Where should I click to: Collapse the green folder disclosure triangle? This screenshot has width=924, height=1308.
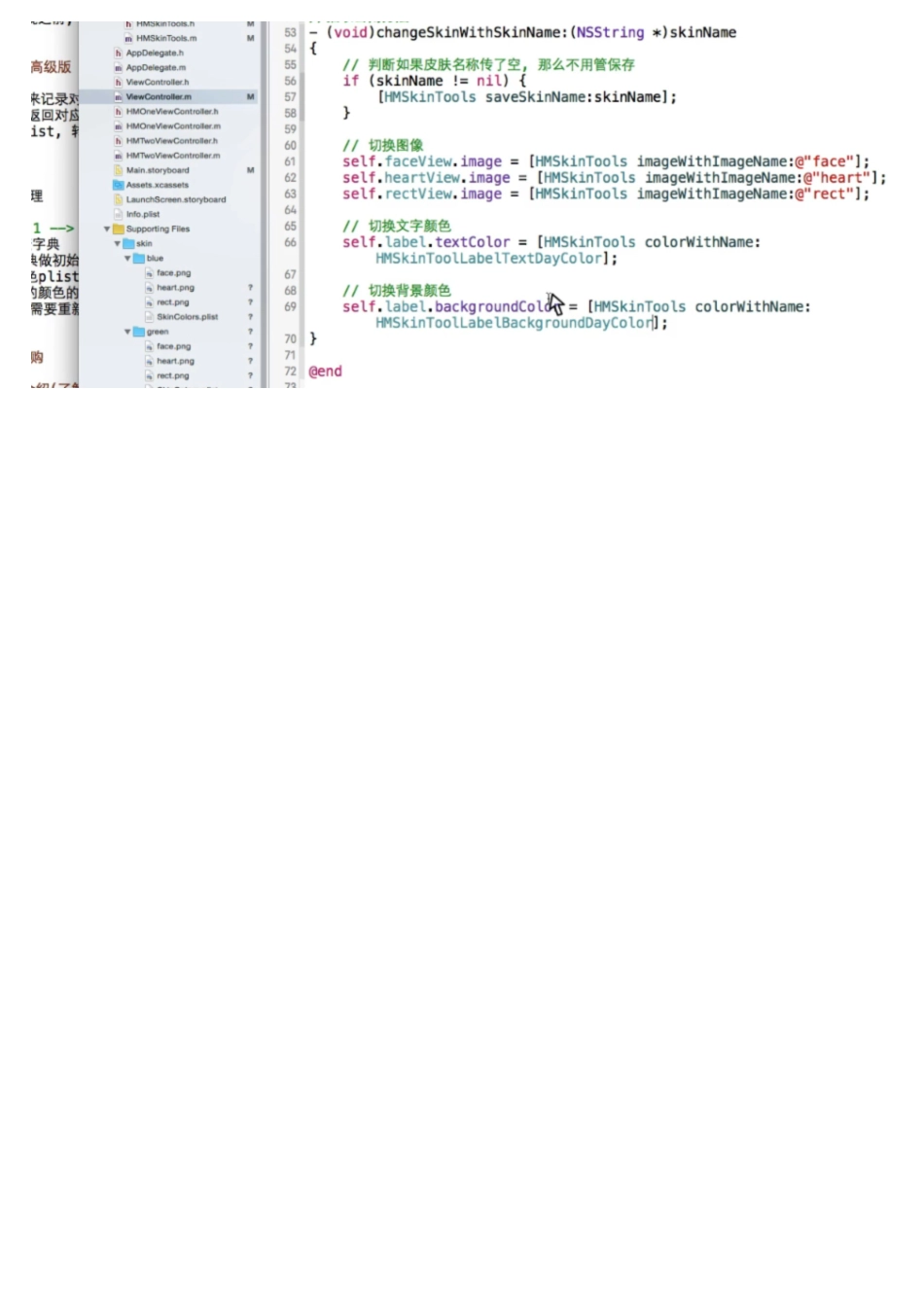[x=127, y=332]
